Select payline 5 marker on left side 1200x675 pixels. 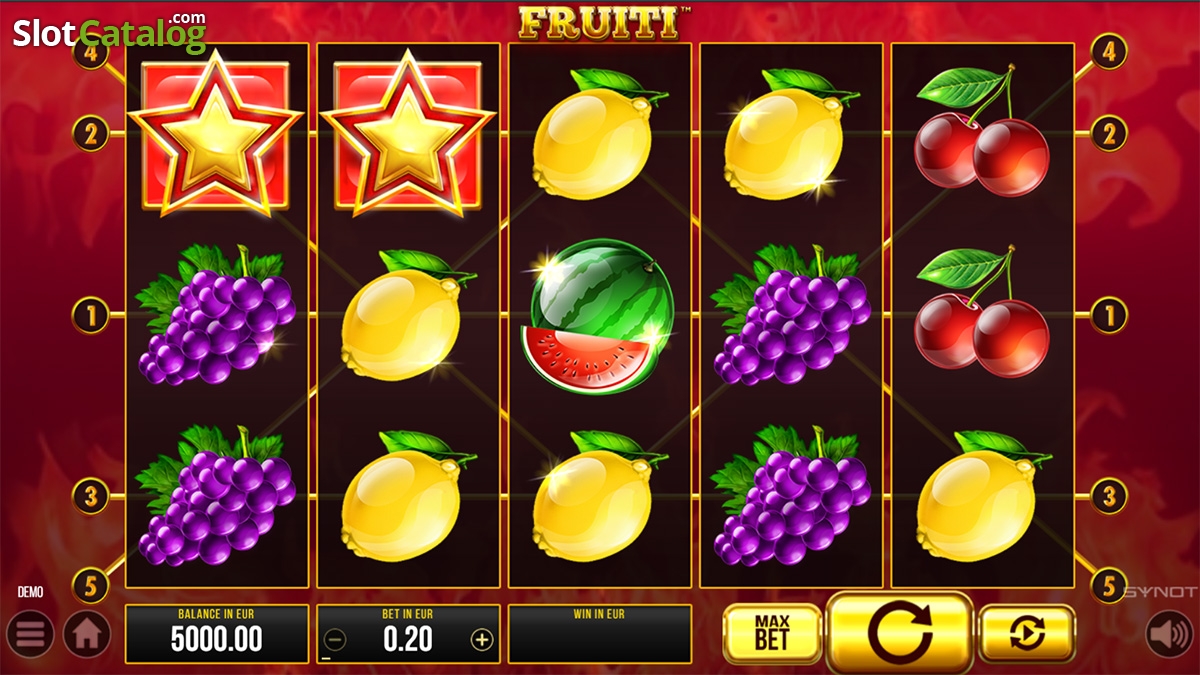[91, 585]
